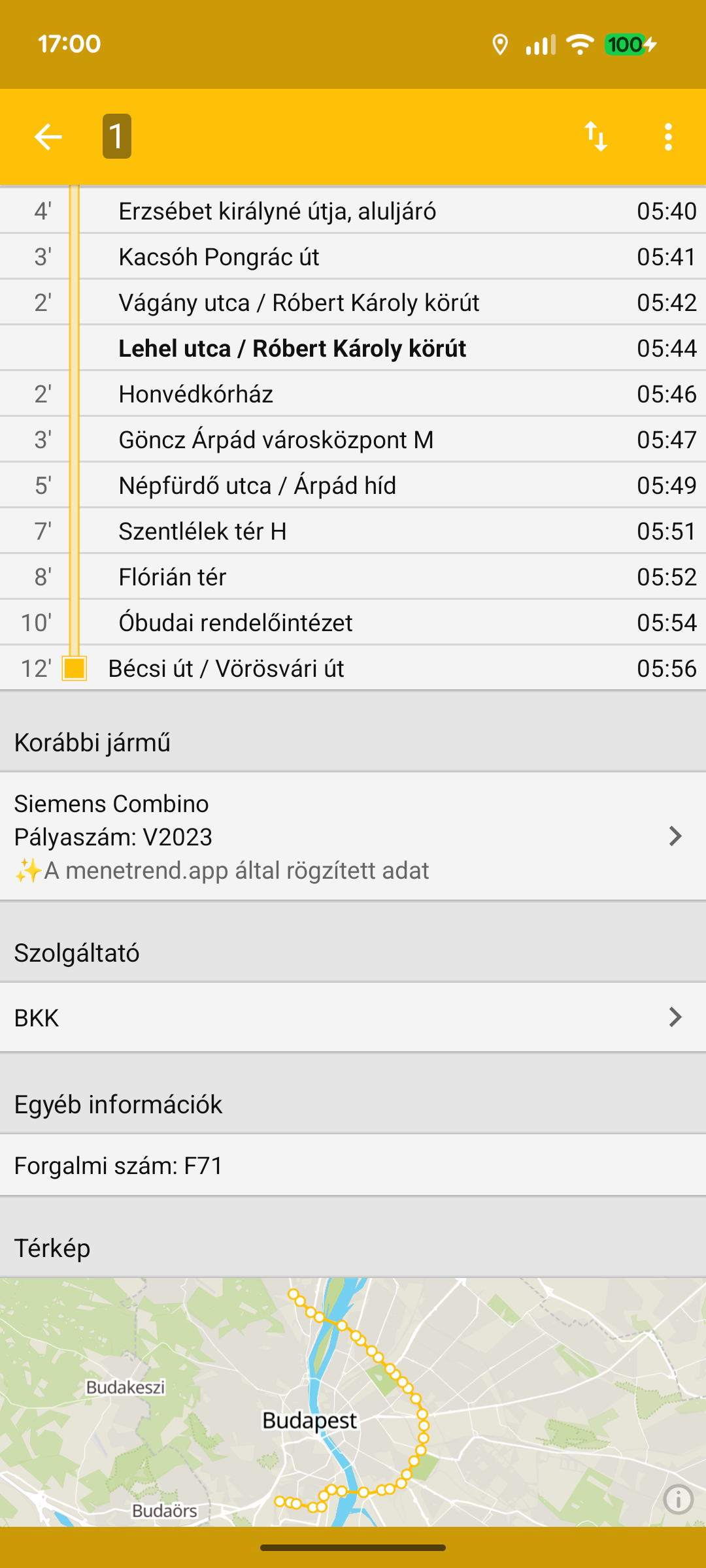Tap the map info icon

coord(678,1499)
